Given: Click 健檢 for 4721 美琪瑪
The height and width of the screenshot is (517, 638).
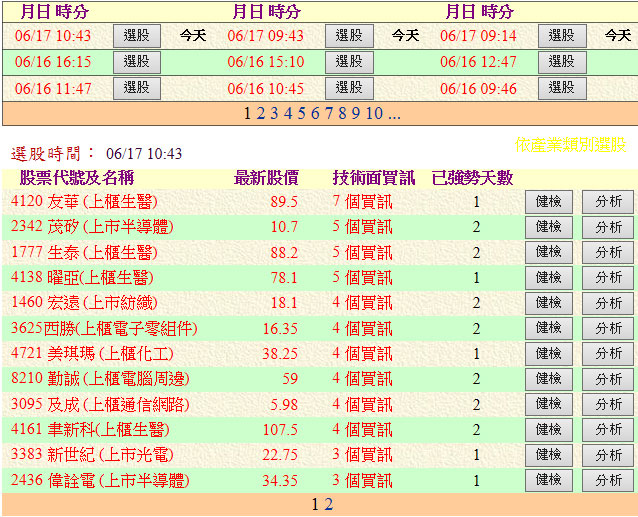Looking at the screenshot, I should (548, 353).
